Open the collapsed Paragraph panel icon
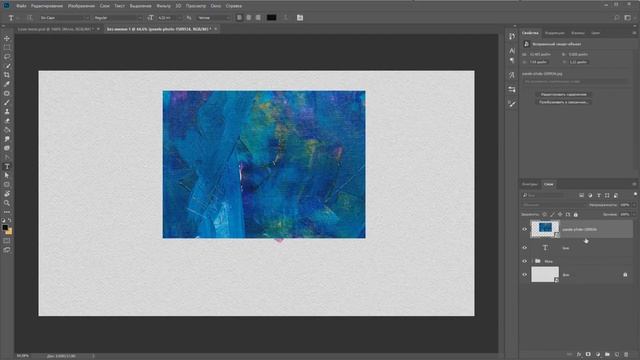This screenshot has height=360, width=640. (x=512, y=60)
